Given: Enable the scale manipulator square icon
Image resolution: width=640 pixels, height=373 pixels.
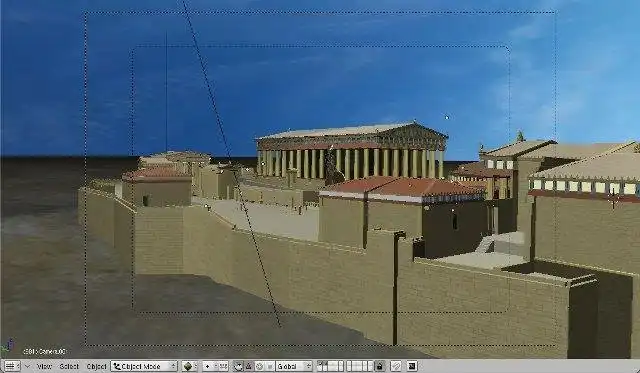Looking at the screenshot, I should coord(270,366).
